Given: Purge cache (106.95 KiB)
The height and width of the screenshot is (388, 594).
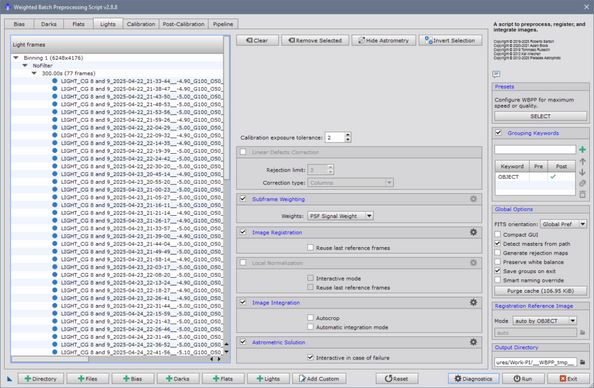Looking at the screenshot, I should pyautogui.click(x=540, y=291).
